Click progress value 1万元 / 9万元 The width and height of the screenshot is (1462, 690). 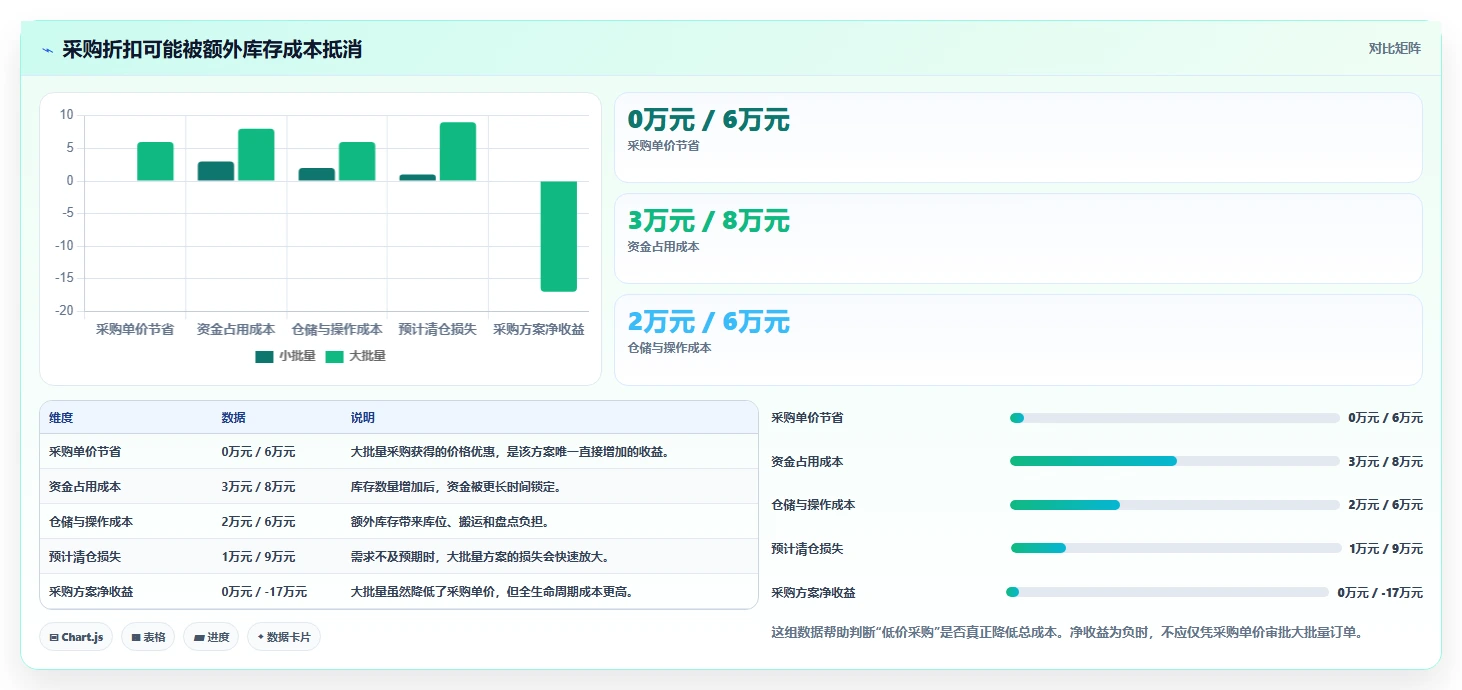(x=1385, y=549)
